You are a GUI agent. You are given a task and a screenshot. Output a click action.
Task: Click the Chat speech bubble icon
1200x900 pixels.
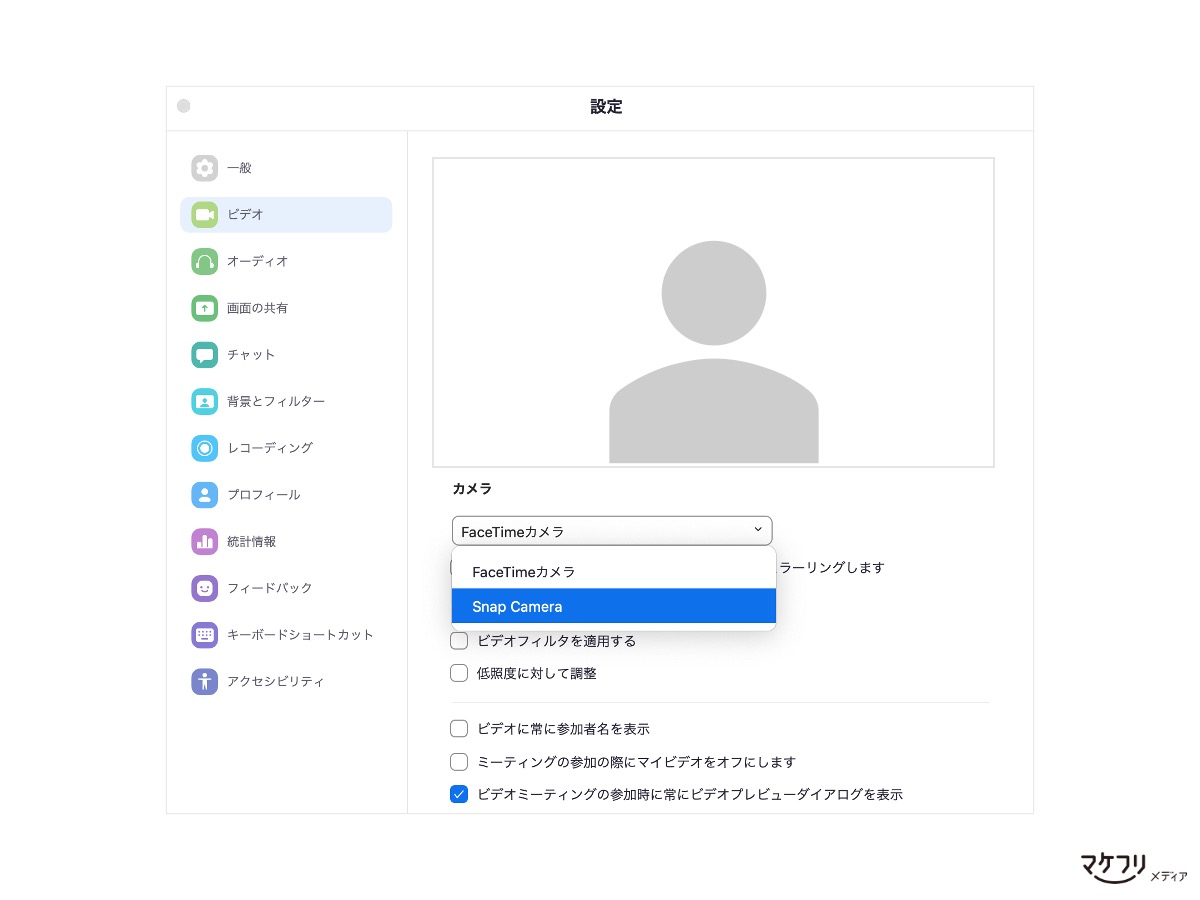(204, 355)
